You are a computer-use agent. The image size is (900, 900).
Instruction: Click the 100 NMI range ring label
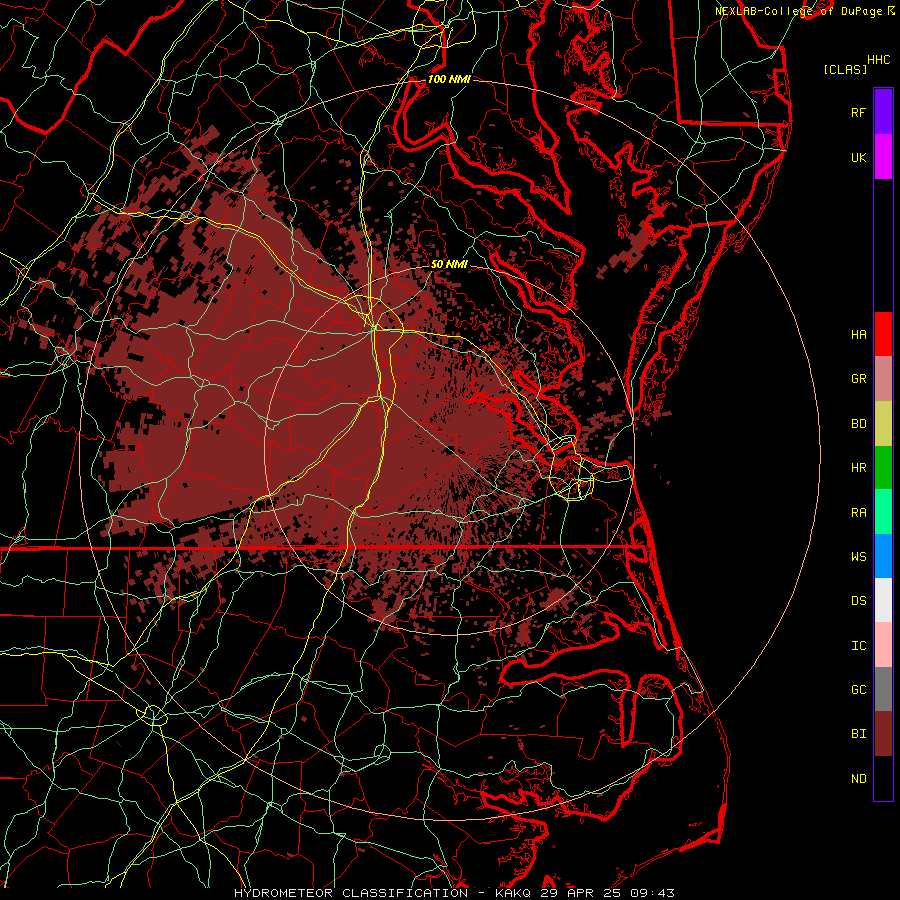pyautogui.click(x=449, y=79)
